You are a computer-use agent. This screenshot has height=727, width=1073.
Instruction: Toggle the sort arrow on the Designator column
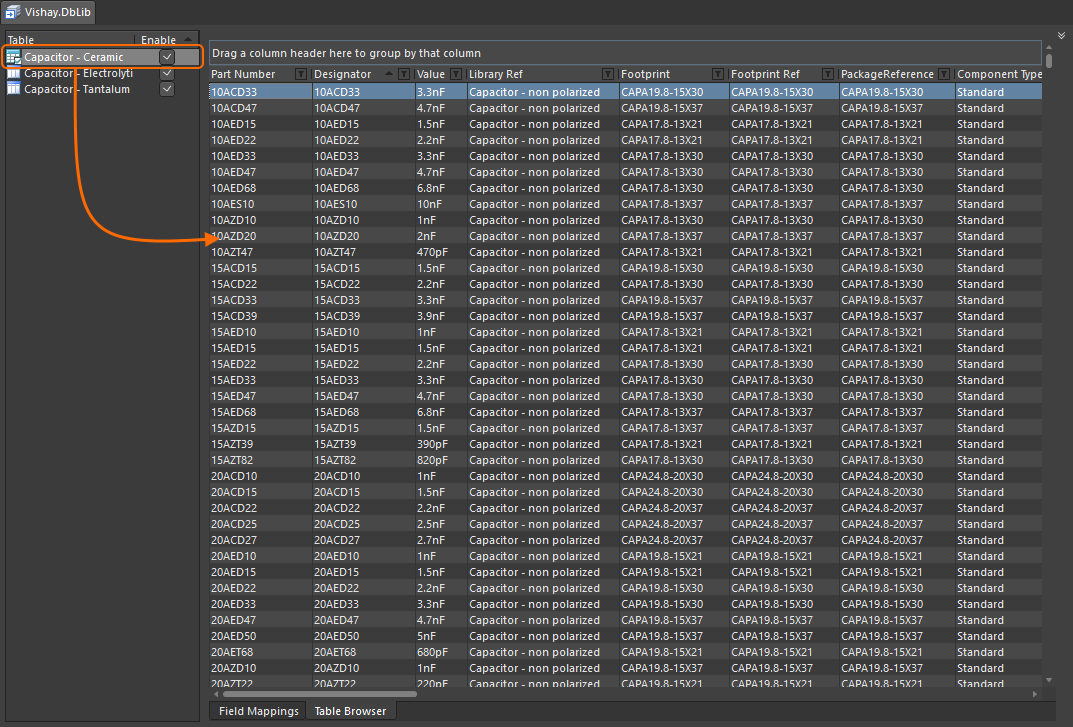[x=389, y=73]
